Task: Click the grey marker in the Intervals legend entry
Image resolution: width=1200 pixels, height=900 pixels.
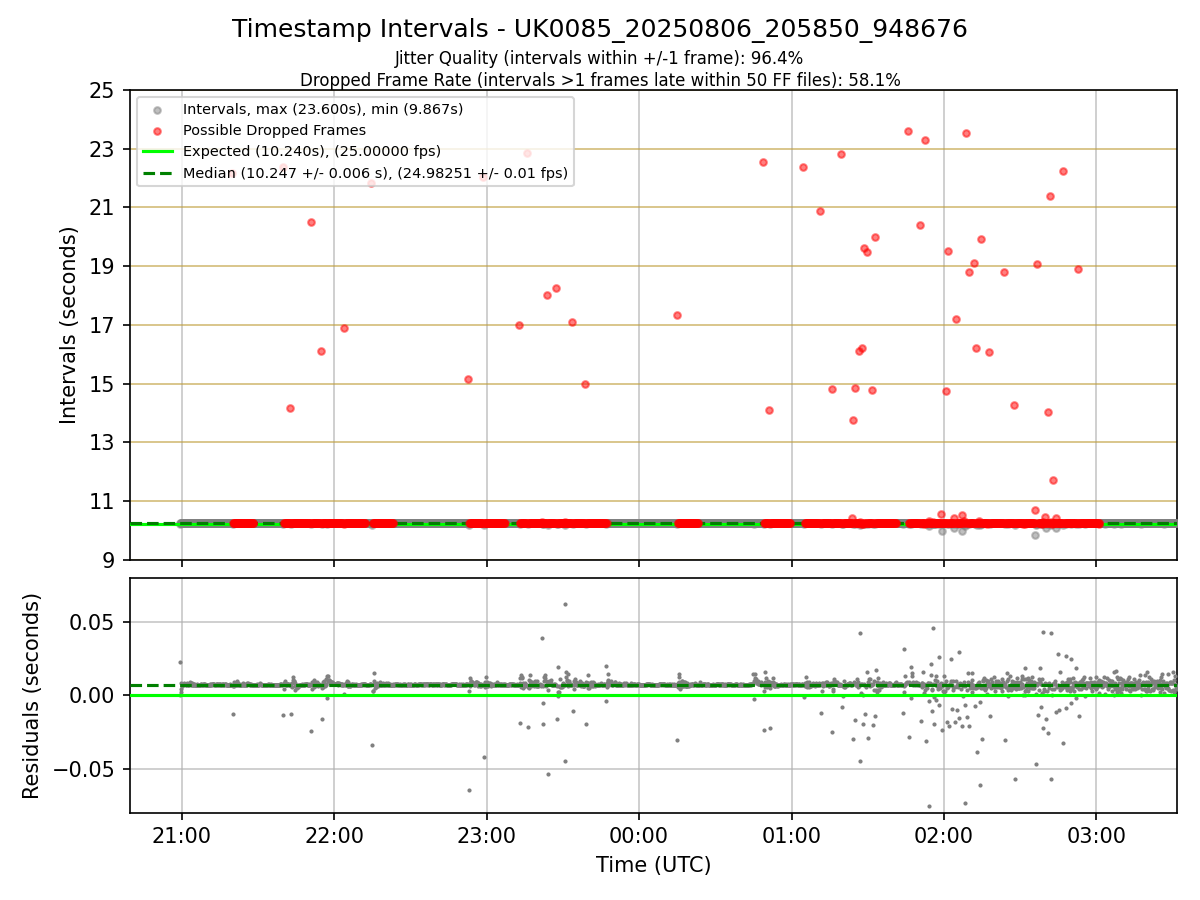Action: (x=157, y=109)
